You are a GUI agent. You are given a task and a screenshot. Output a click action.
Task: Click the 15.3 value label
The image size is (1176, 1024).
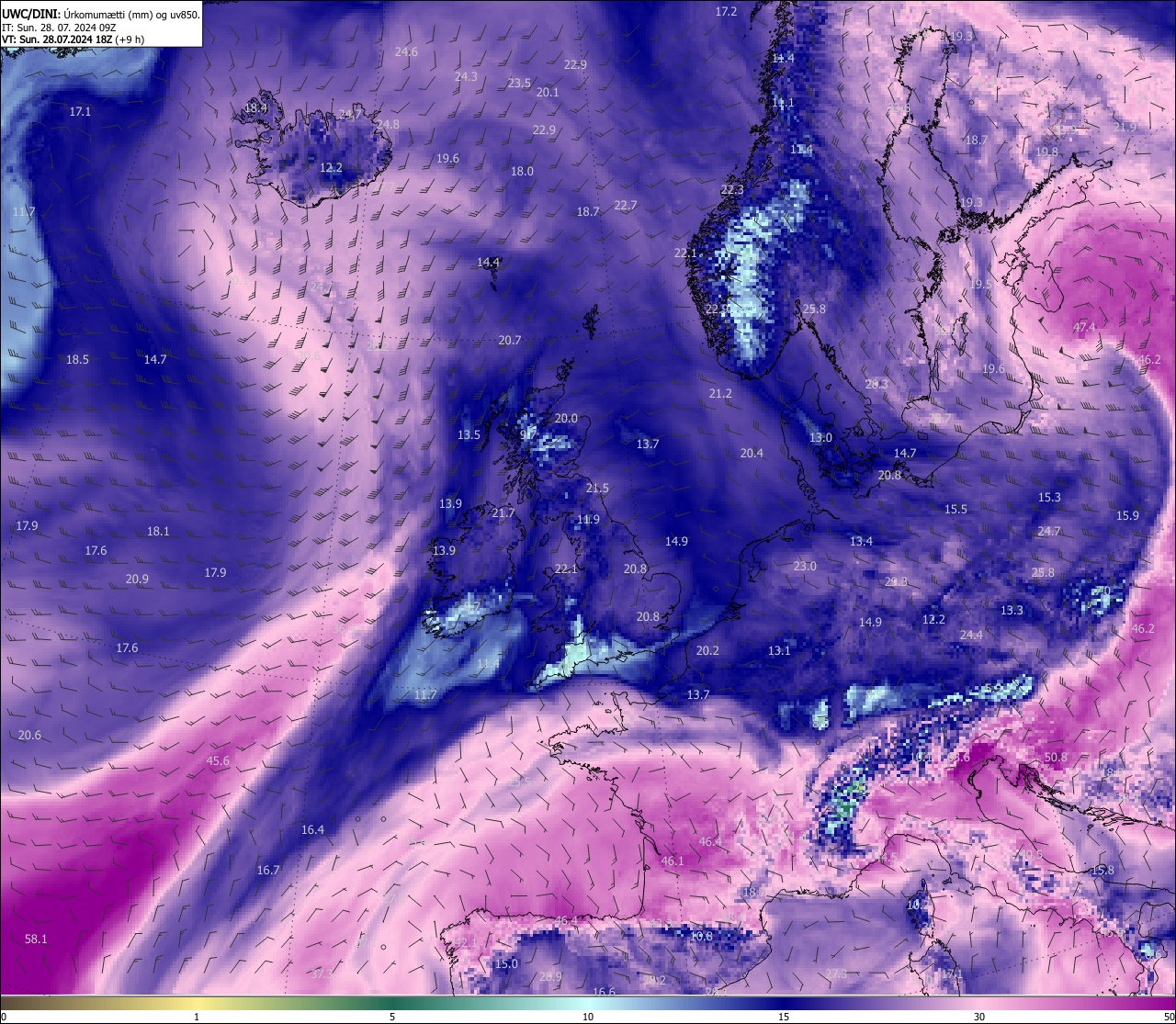click(1049, 497)
